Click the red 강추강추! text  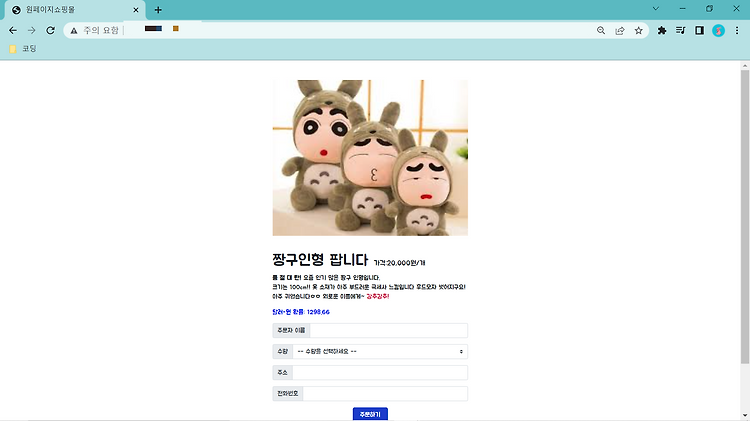click(x=378, y=296)
